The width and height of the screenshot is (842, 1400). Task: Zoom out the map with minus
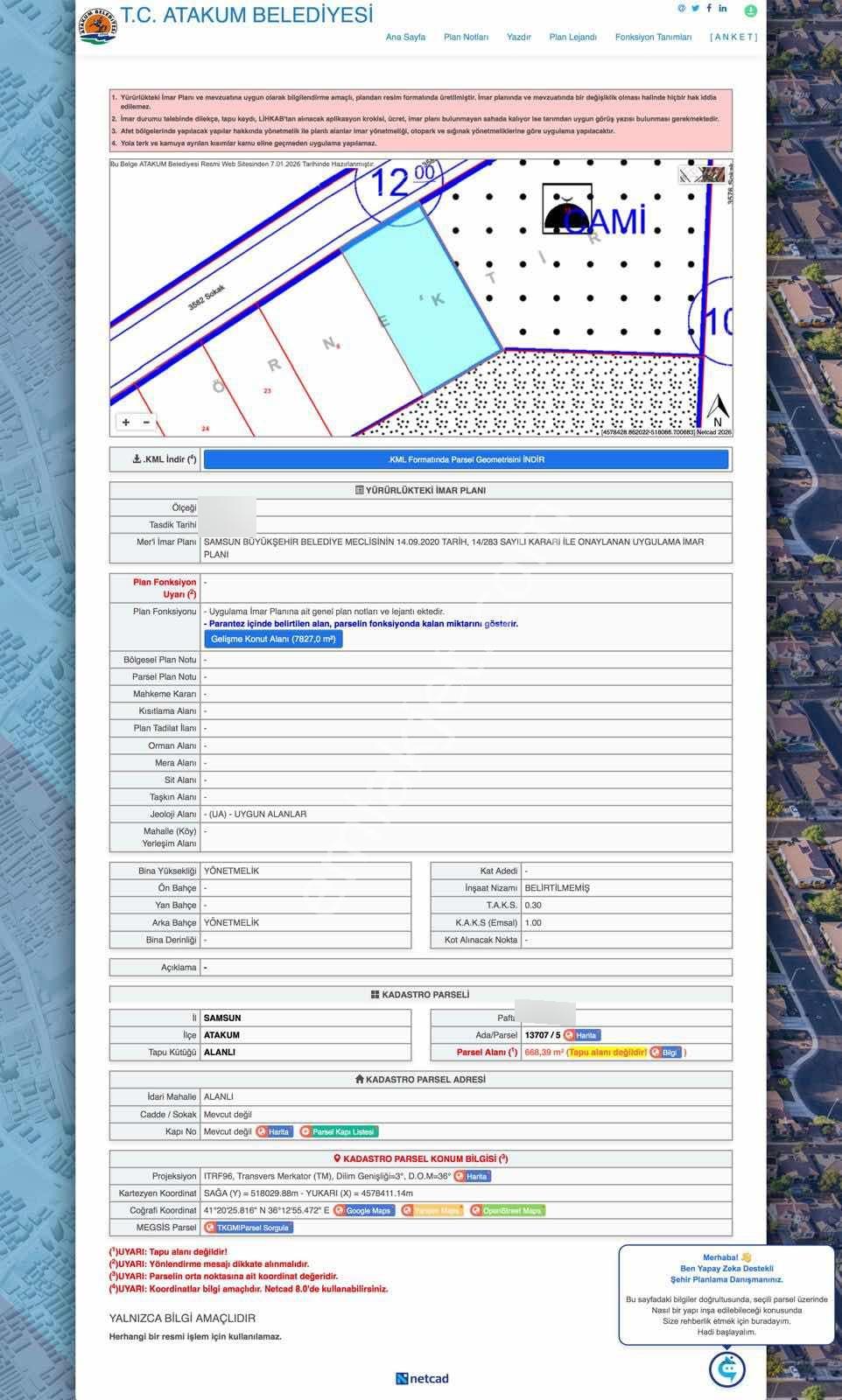click(x=146, y=422)
